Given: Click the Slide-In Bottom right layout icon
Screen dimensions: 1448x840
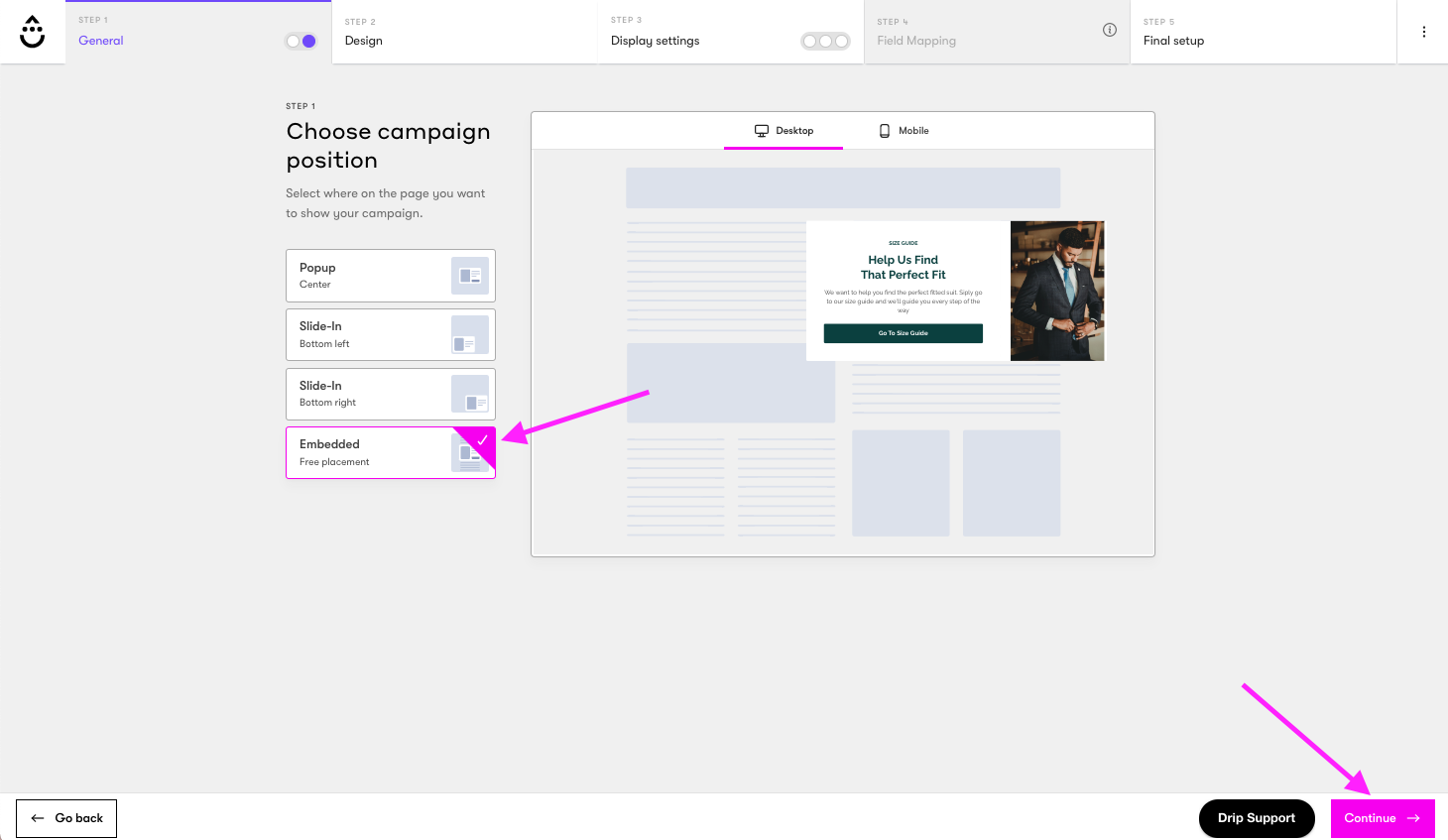Looking at the screenshot, I should 471,394.
